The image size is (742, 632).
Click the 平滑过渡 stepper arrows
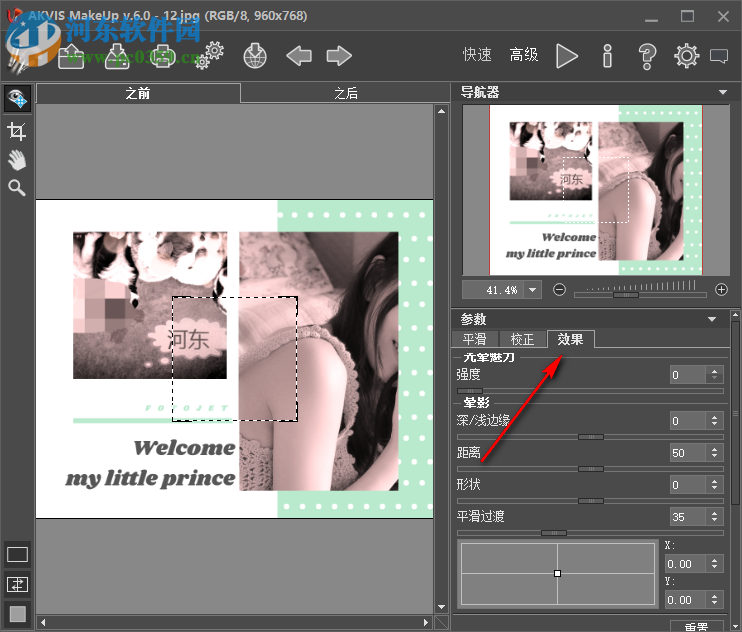point(715,517)
